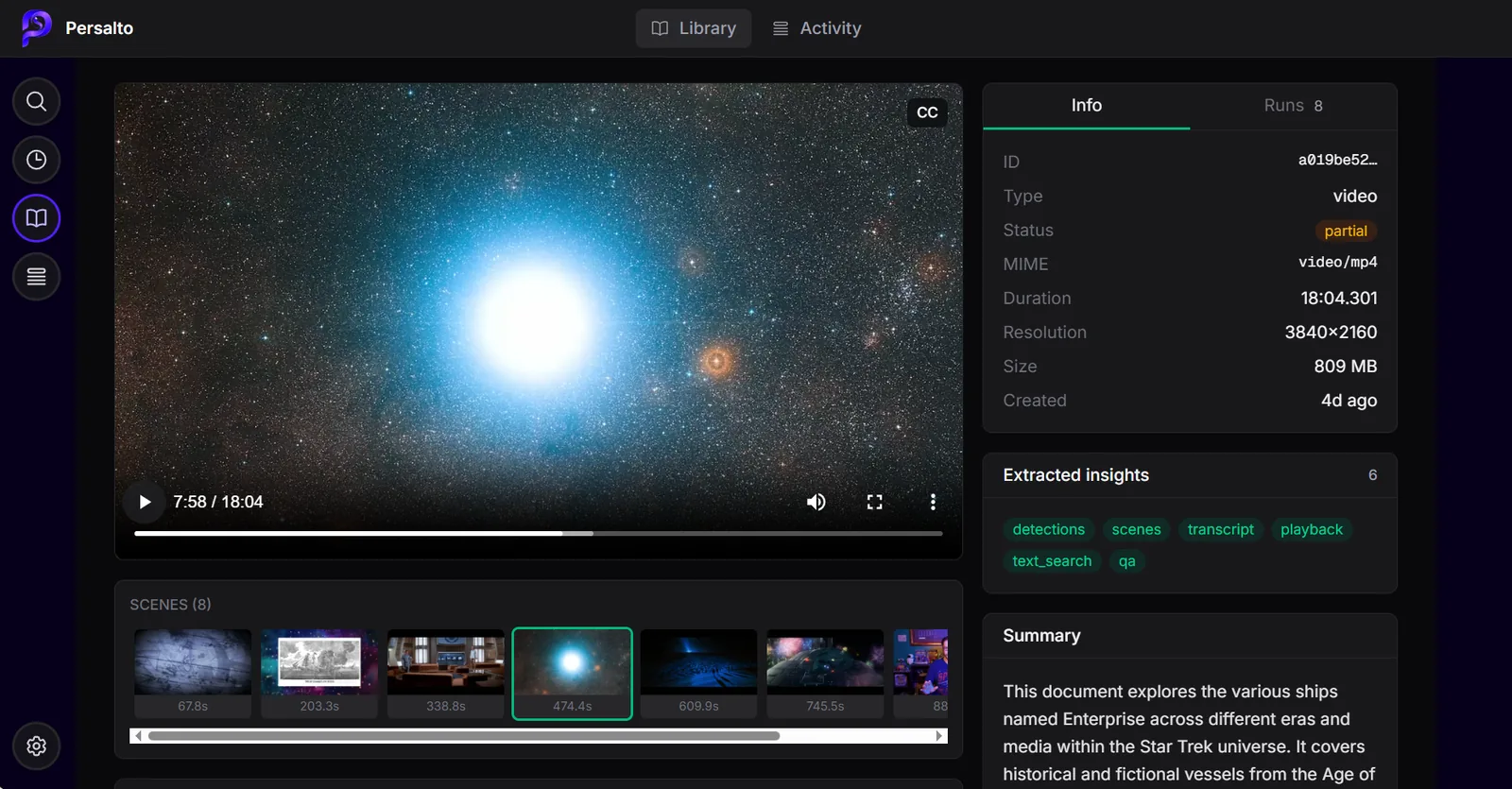Click the scenes insight tag
Image resolution: width=1512 pixels, height=789 pixels.
pos(1136,530)
